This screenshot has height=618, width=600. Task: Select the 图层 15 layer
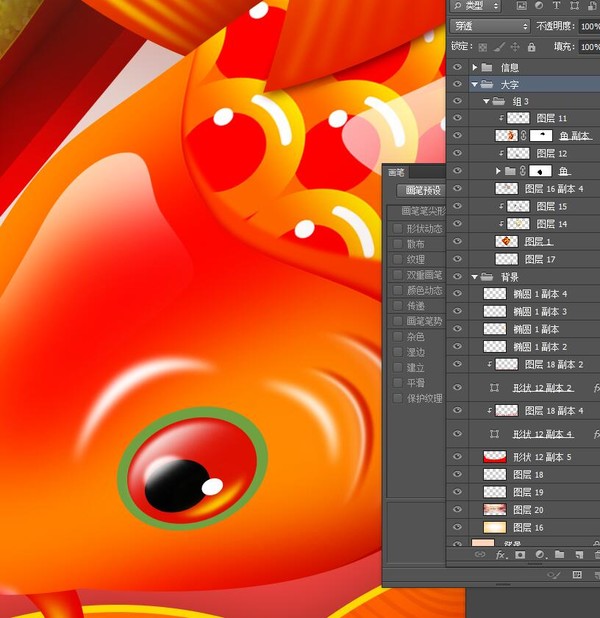(535, 206)
